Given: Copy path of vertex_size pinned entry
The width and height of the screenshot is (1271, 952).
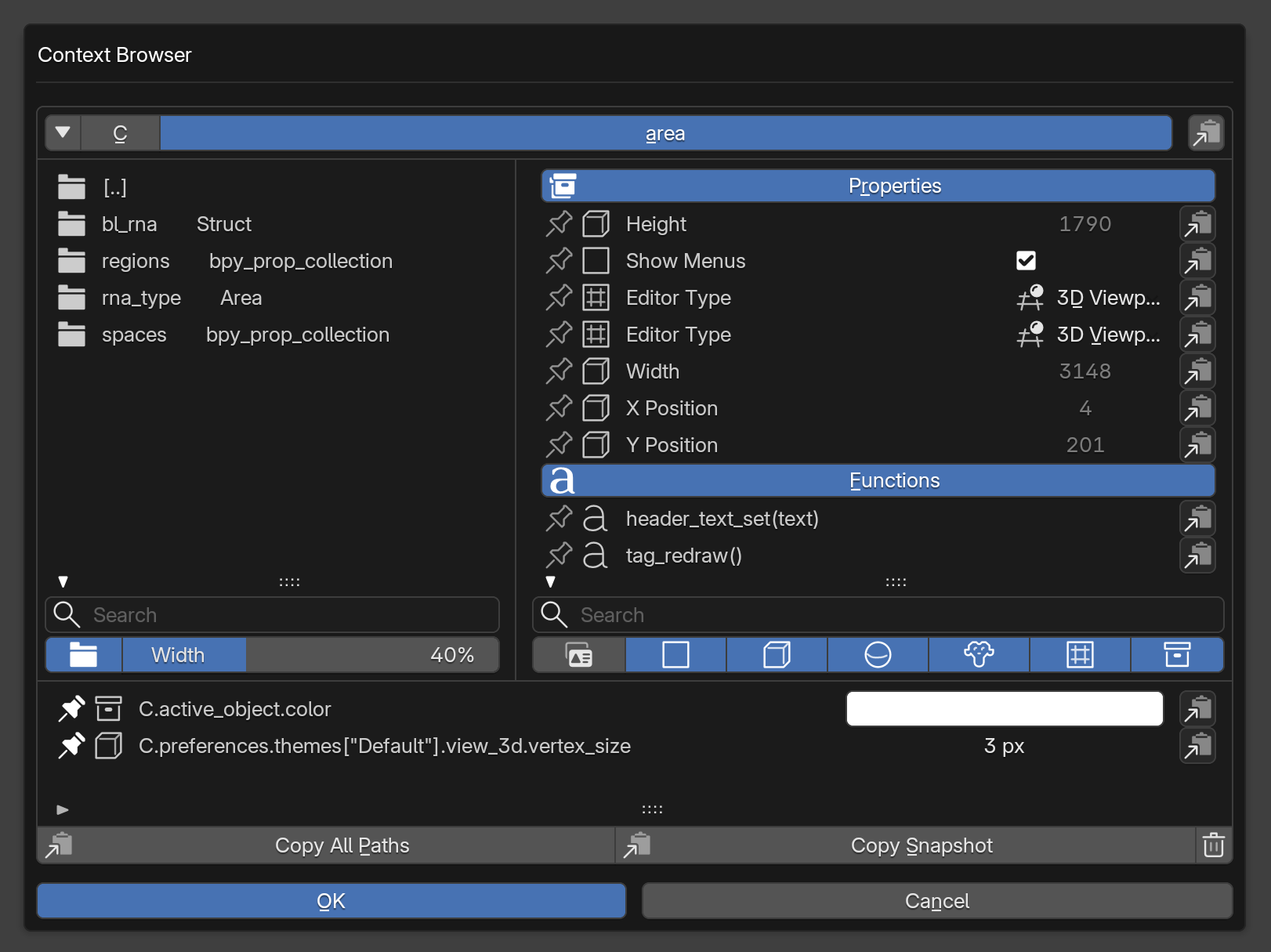Looking at the screenshot, I should click(x=1198, y=746).
